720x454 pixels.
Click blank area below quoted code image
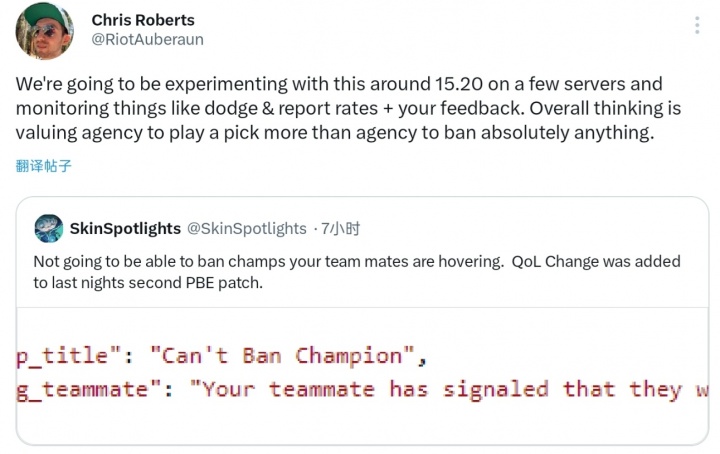coord(362,425)
